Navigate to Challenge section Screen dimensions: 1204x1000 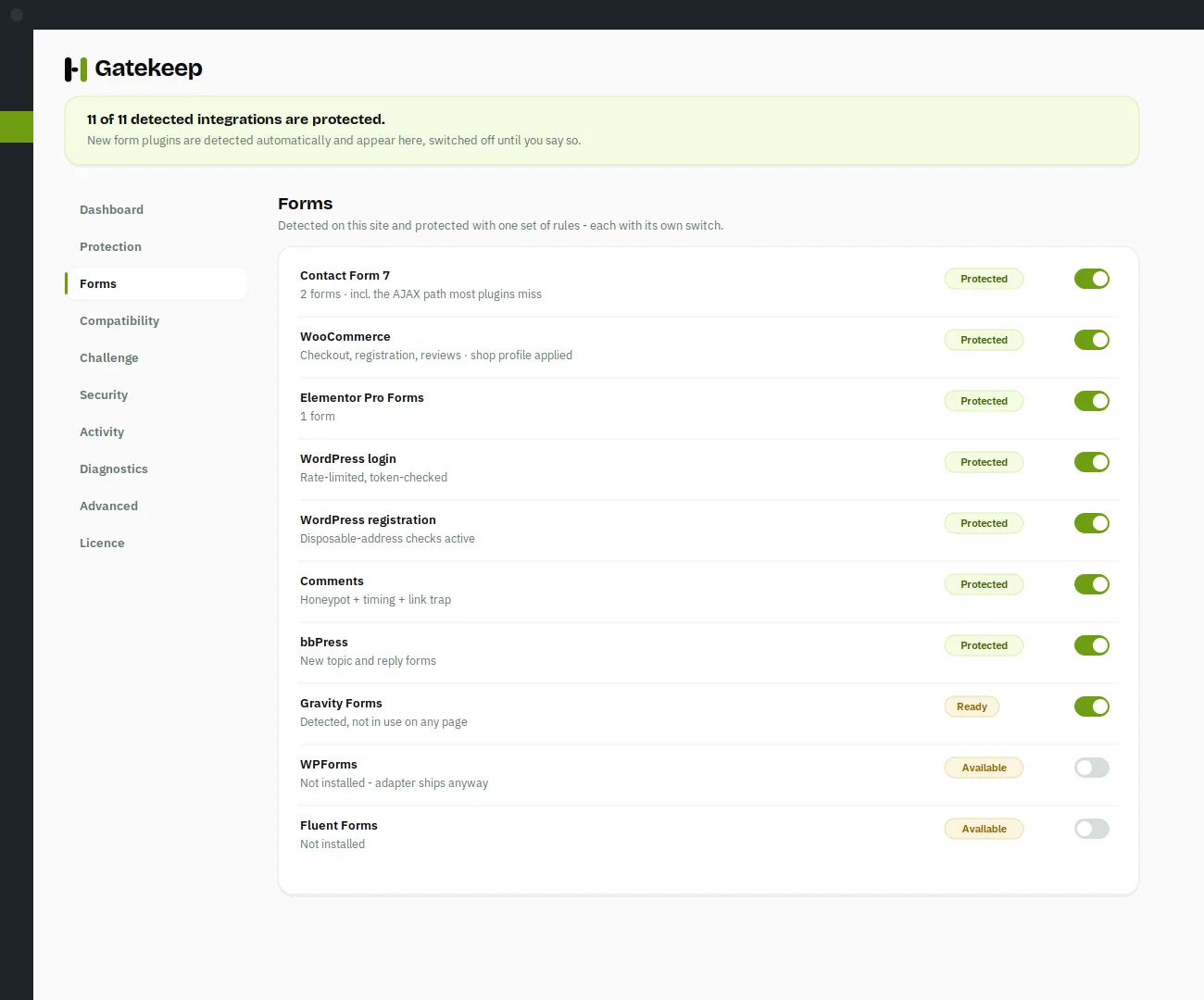(x=156, y=357)
